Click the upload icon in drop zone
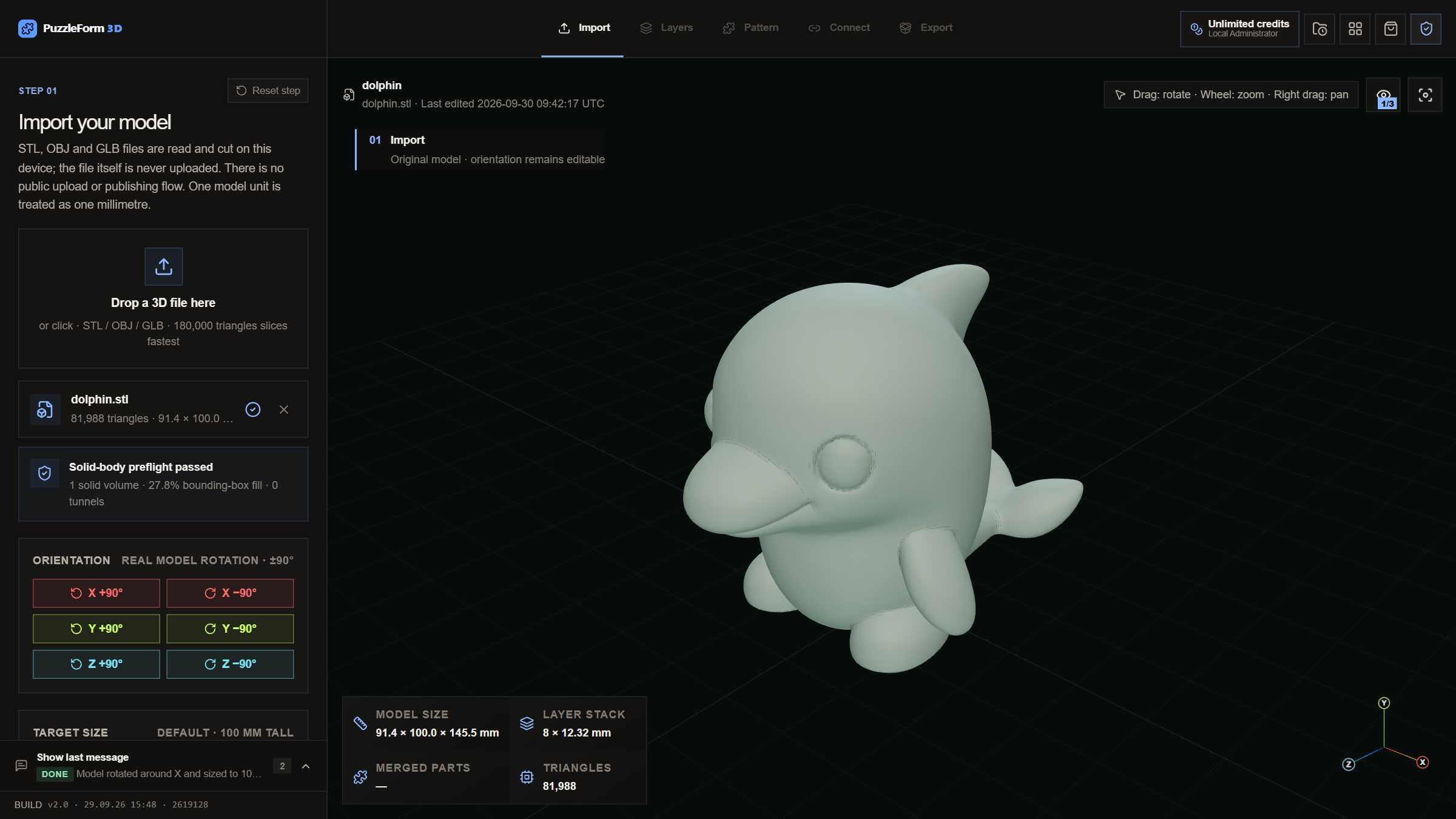1456x819 pixels. click(164, 266)
